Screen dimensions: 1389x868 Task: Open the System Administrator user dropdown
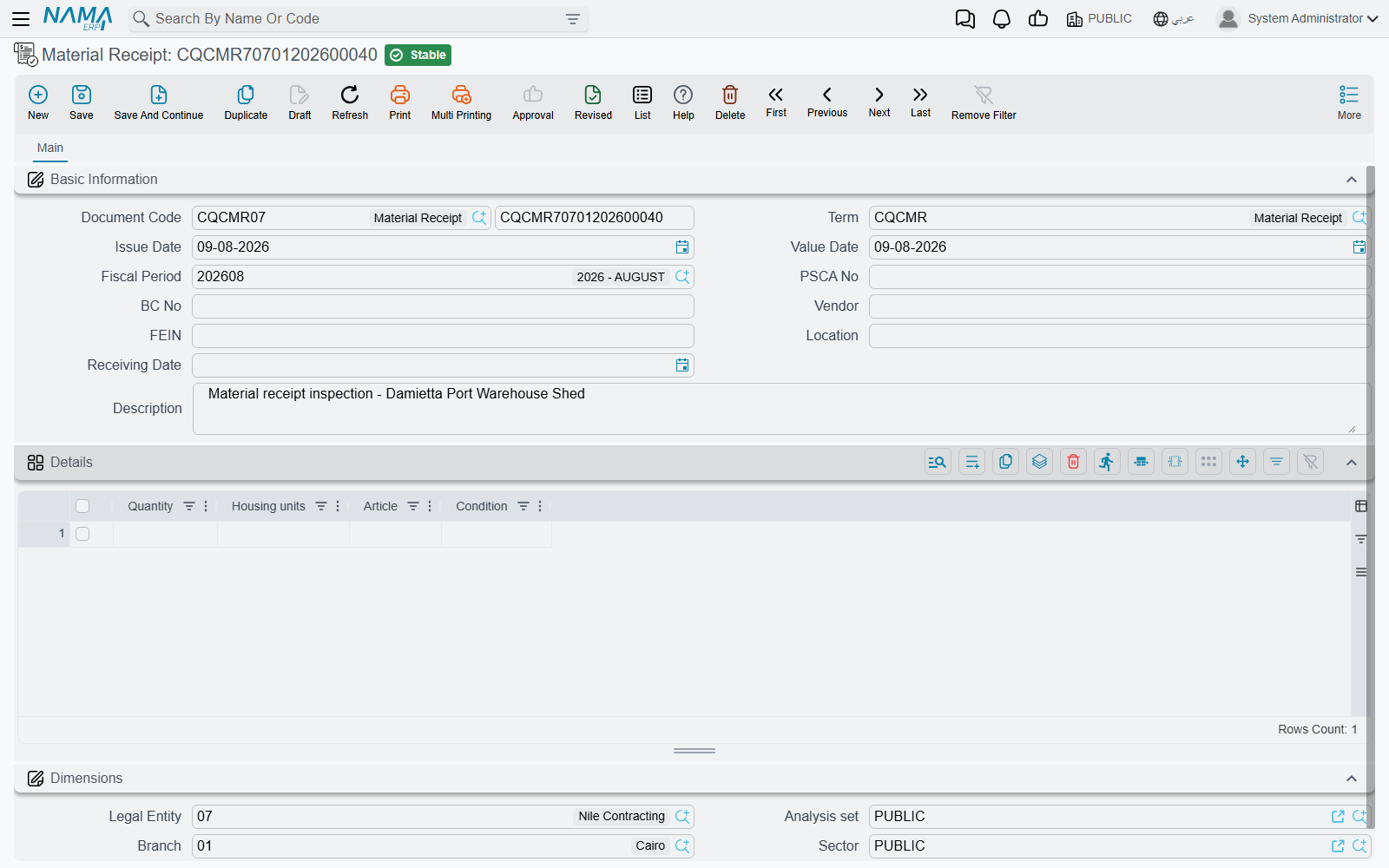(1297, 18)
